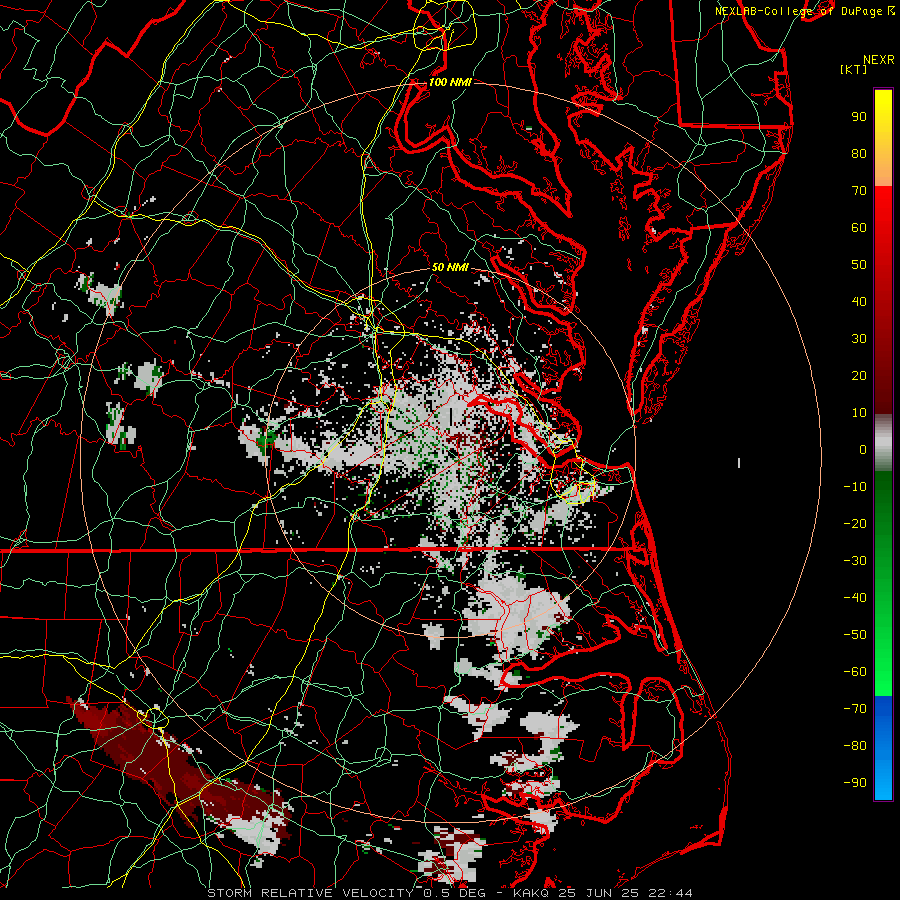This screenshot has height=900, width=900.
Task: Click the '100 NMI' range ring label
Action: pyautogui.click(x=450, y=82)
